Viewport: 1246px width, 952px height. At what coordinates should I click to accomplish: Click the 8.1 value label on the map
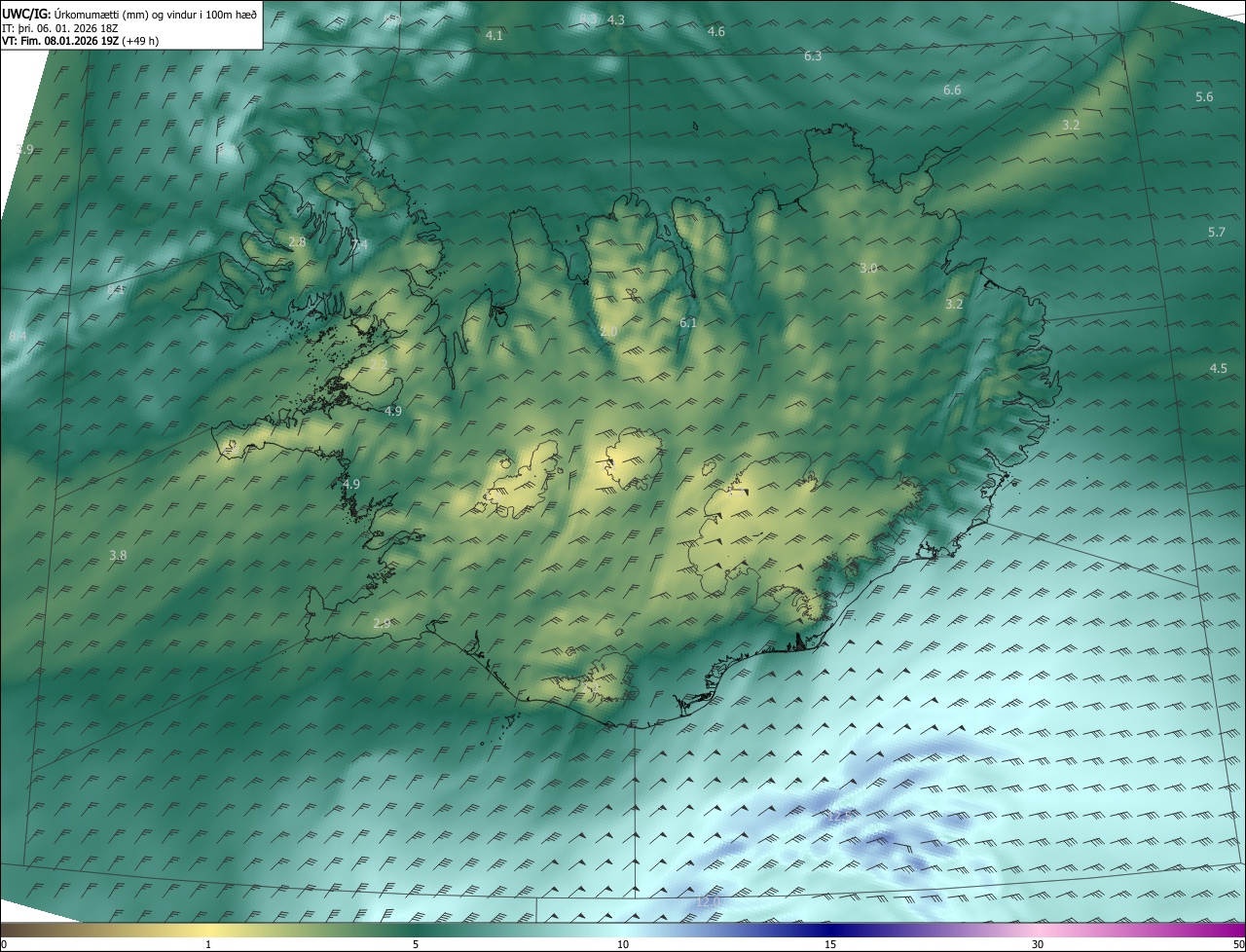click(116, 290)
